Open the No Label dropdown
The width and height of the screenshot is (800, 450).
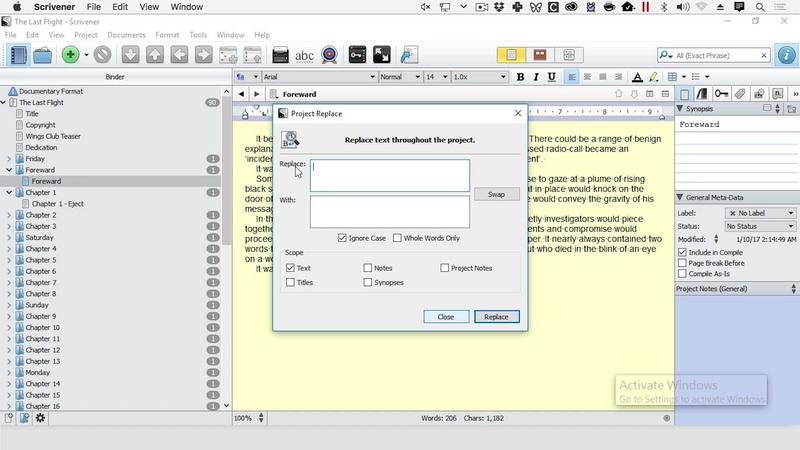[760, 213]
